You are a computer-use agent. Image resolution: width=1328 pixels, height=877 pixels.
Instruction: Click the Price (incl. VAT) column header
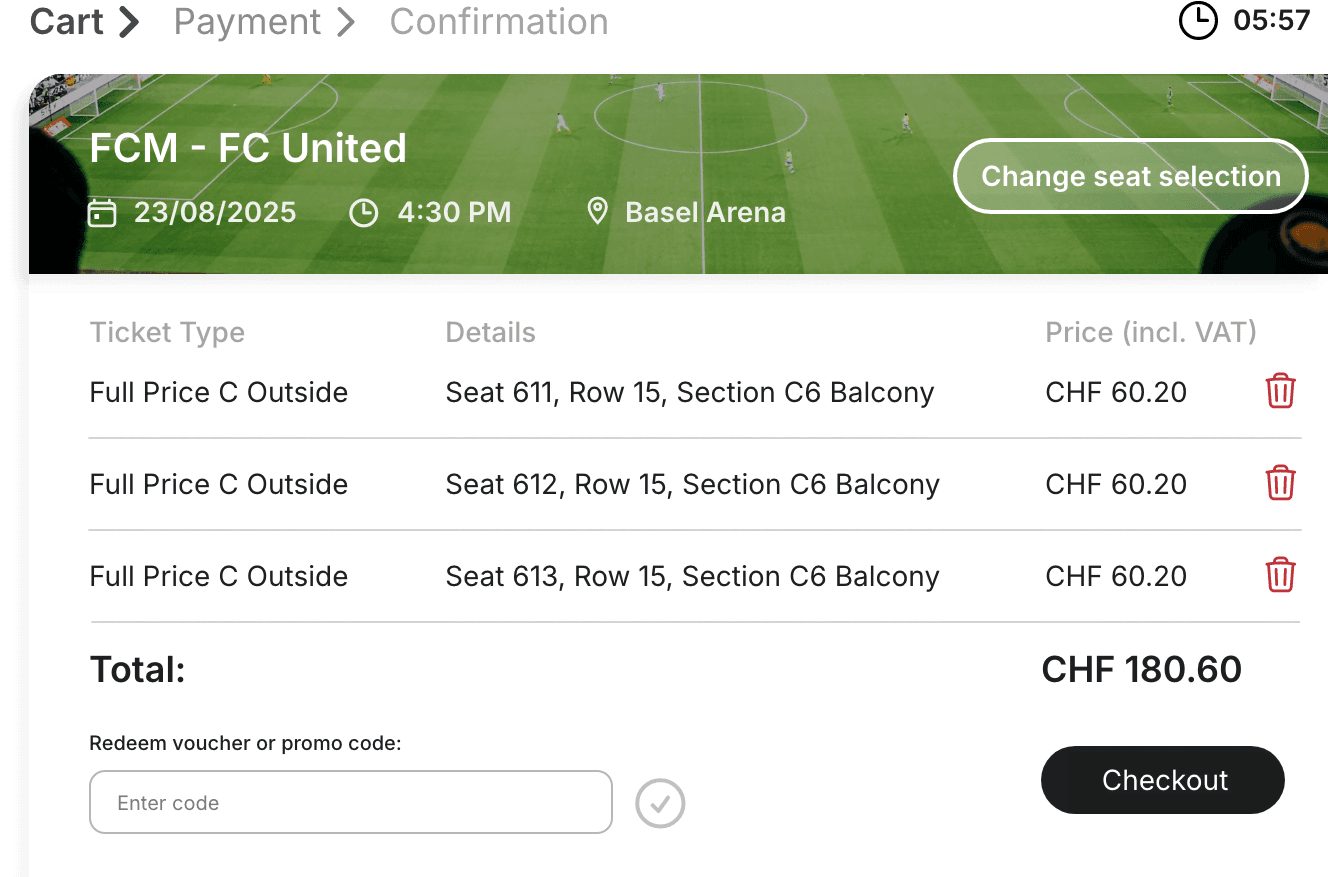[1150, 332]
